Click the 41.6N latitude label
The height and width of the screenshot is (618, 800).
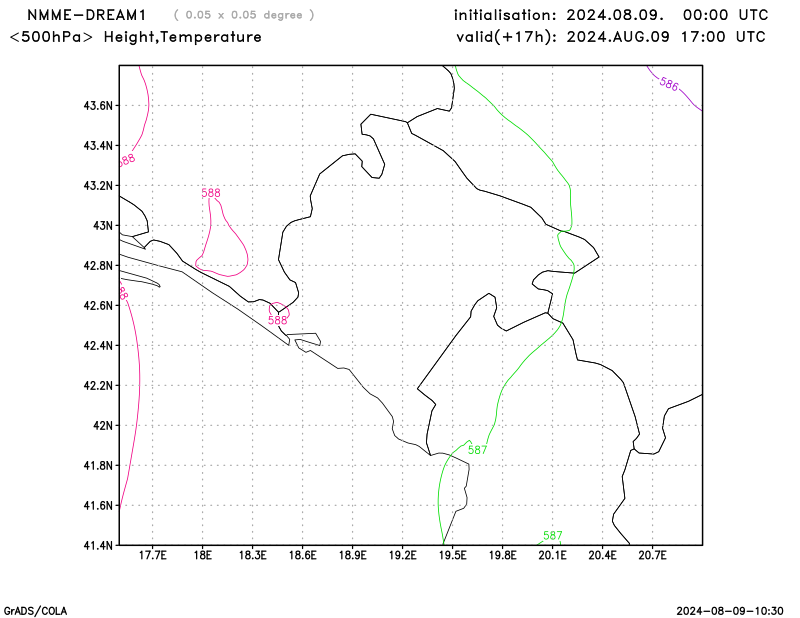click(x=98, y=505)
